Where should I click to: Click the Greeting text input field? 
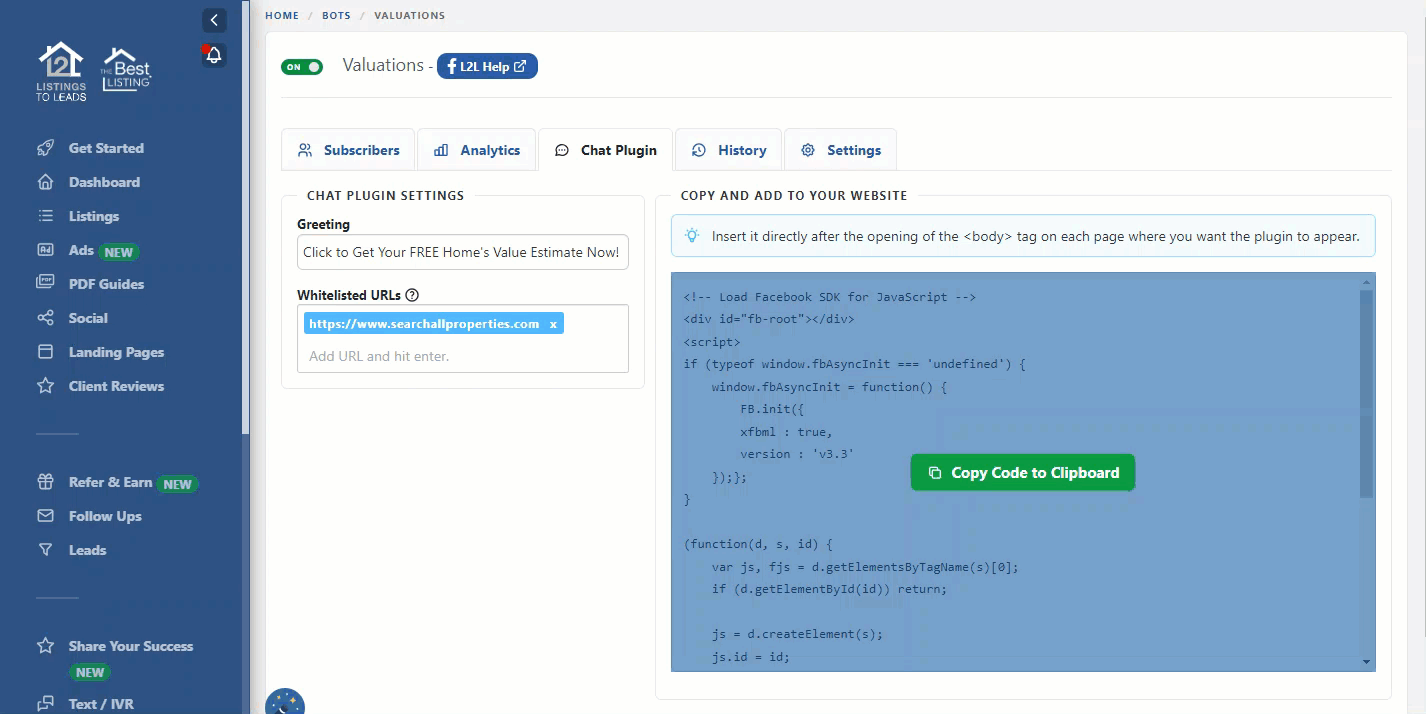coord(462,252)
